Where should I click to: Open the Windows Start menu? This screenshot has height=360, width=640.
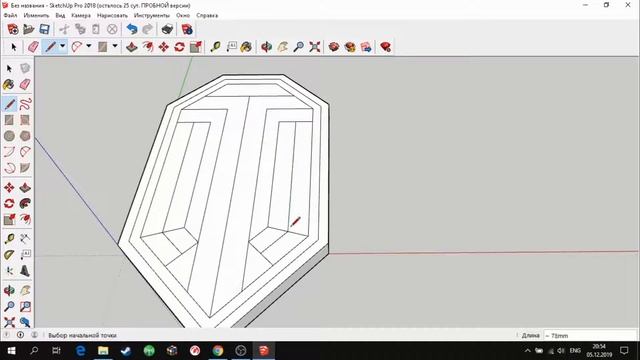click(x=11, y=351)
